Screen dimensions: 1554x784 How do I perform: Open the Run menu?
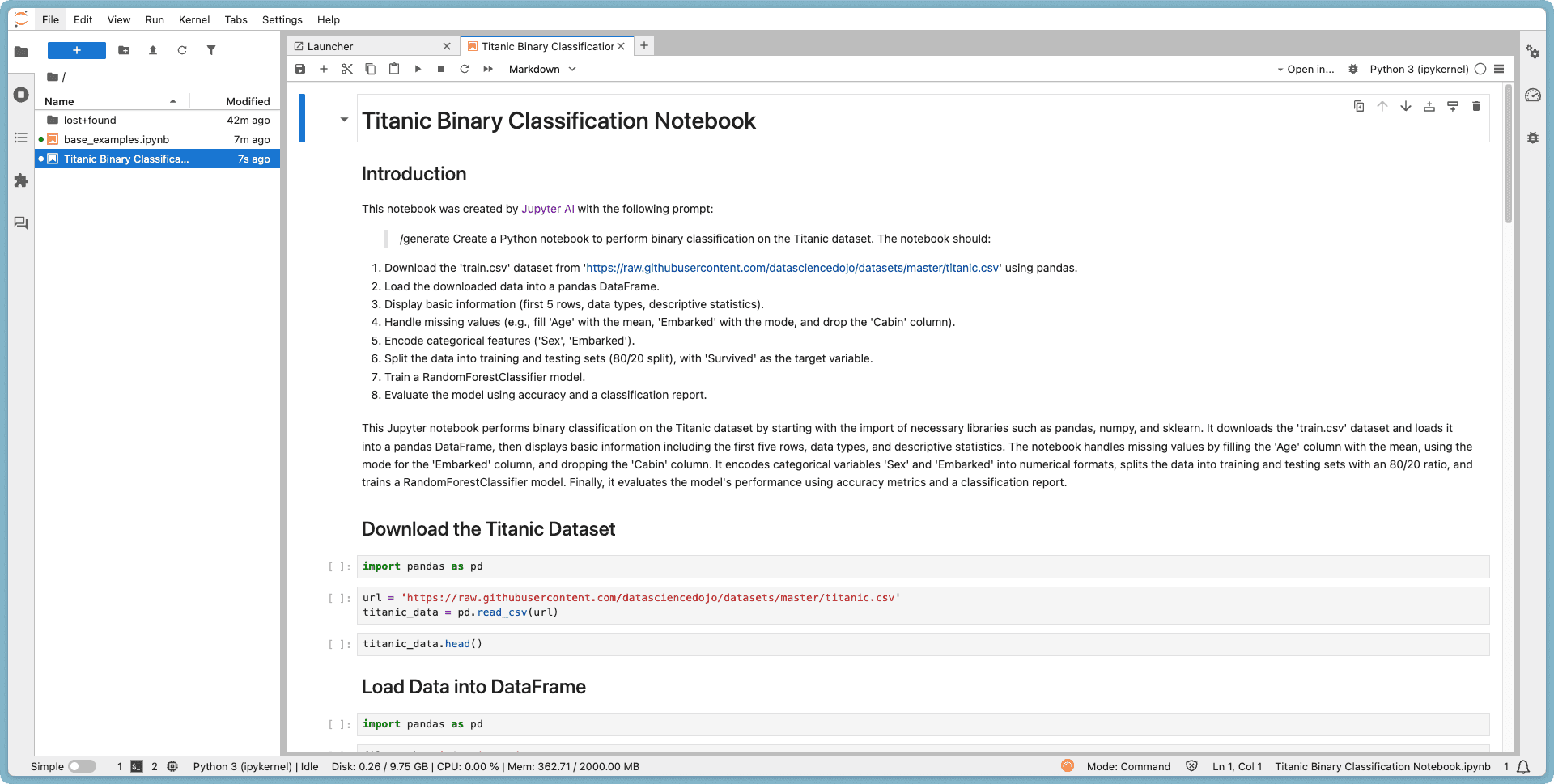coord(155,19)
